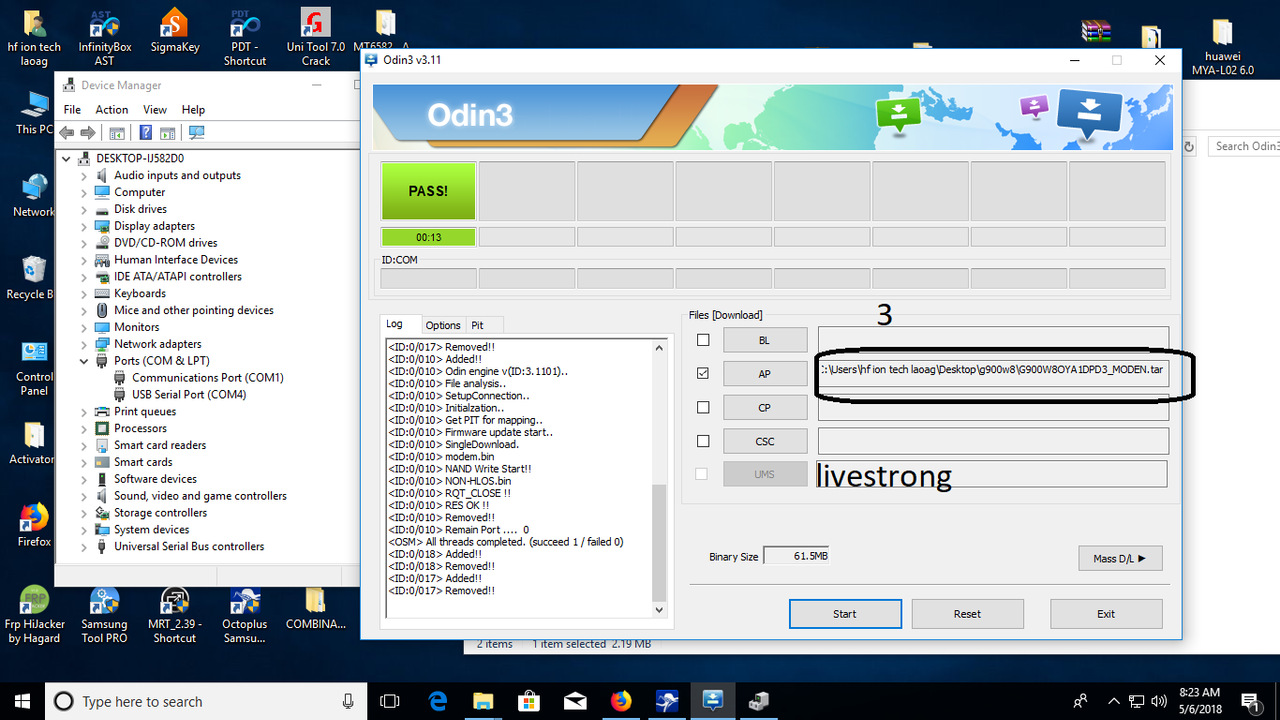
Task: Expand Display adapters node
Action: (x=85, y=226)
